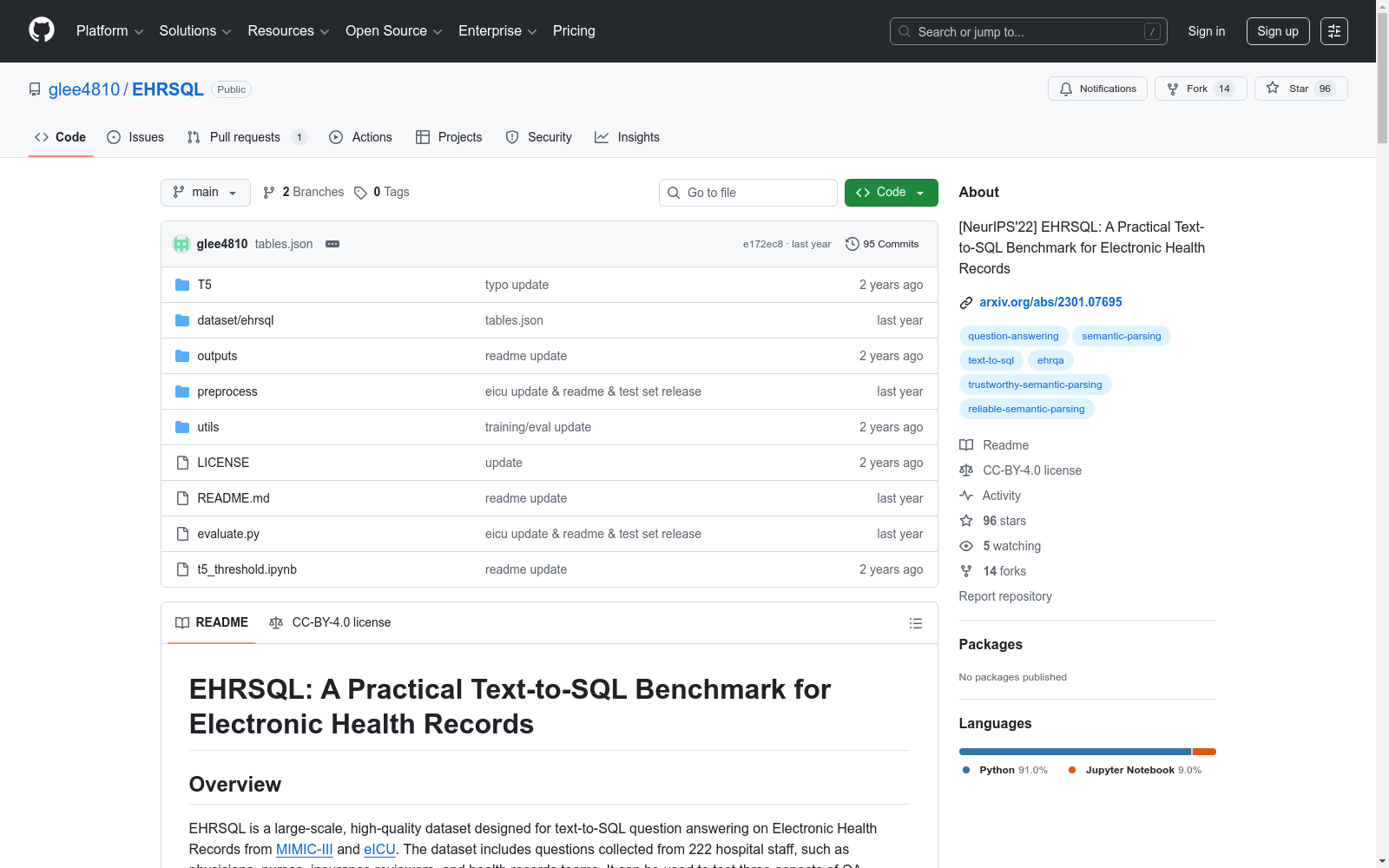Open the README.md file

[234, 498]
